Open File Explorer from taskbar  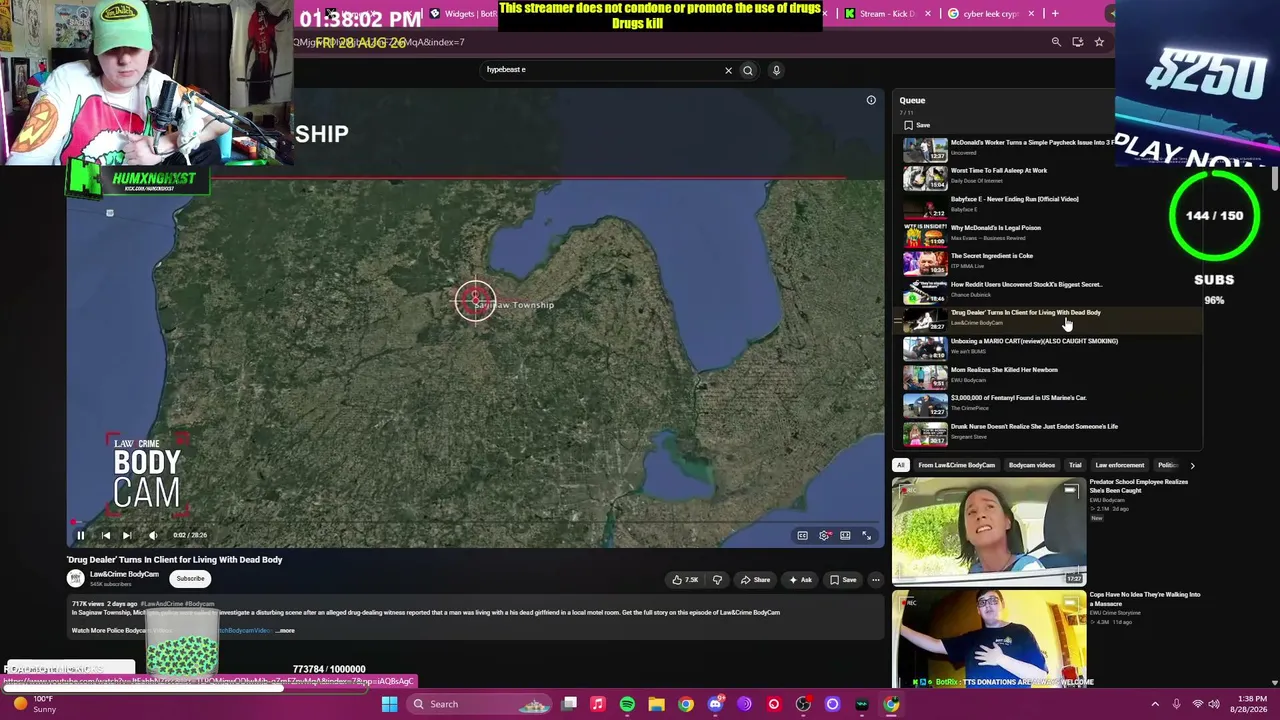pyautogui.click(x=656, y=704)
